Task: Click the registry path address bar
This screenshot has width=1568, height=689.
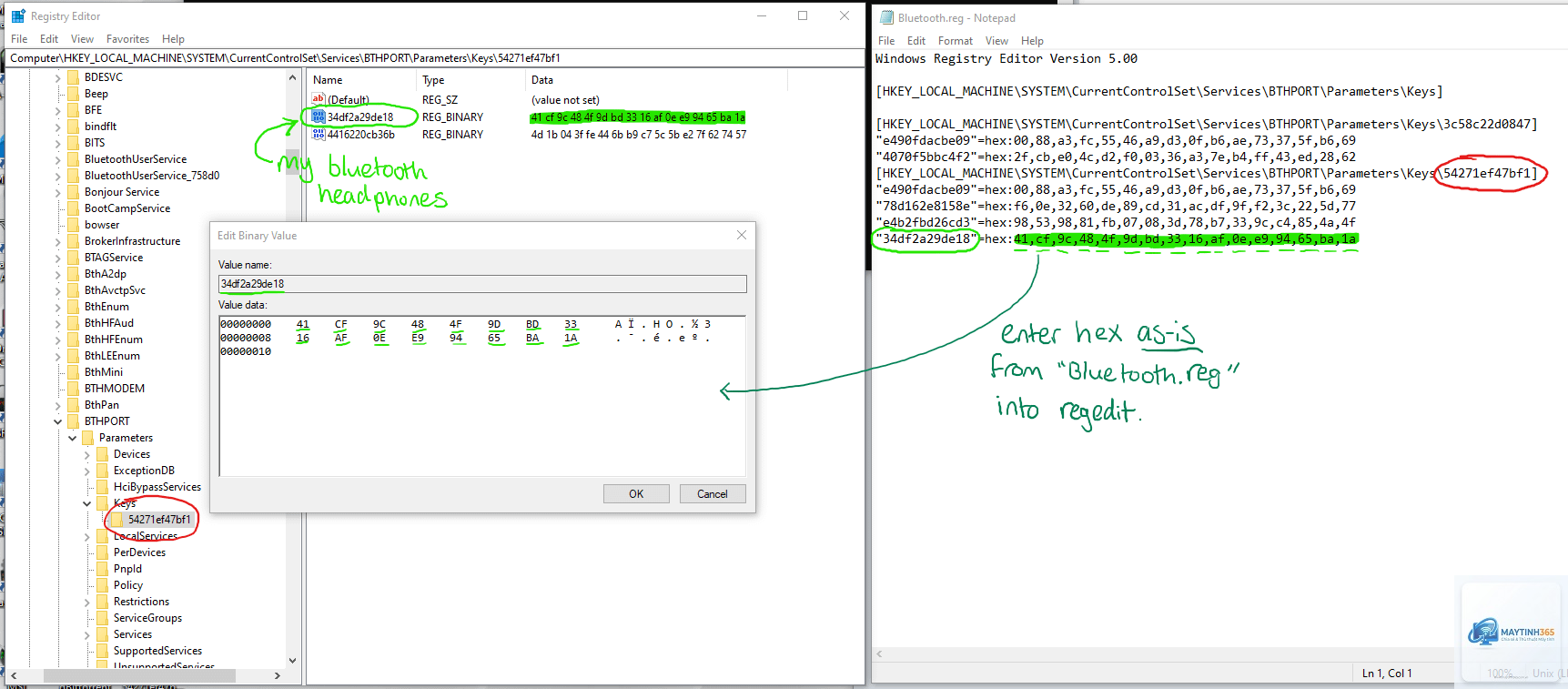Action: click(434, 58)
